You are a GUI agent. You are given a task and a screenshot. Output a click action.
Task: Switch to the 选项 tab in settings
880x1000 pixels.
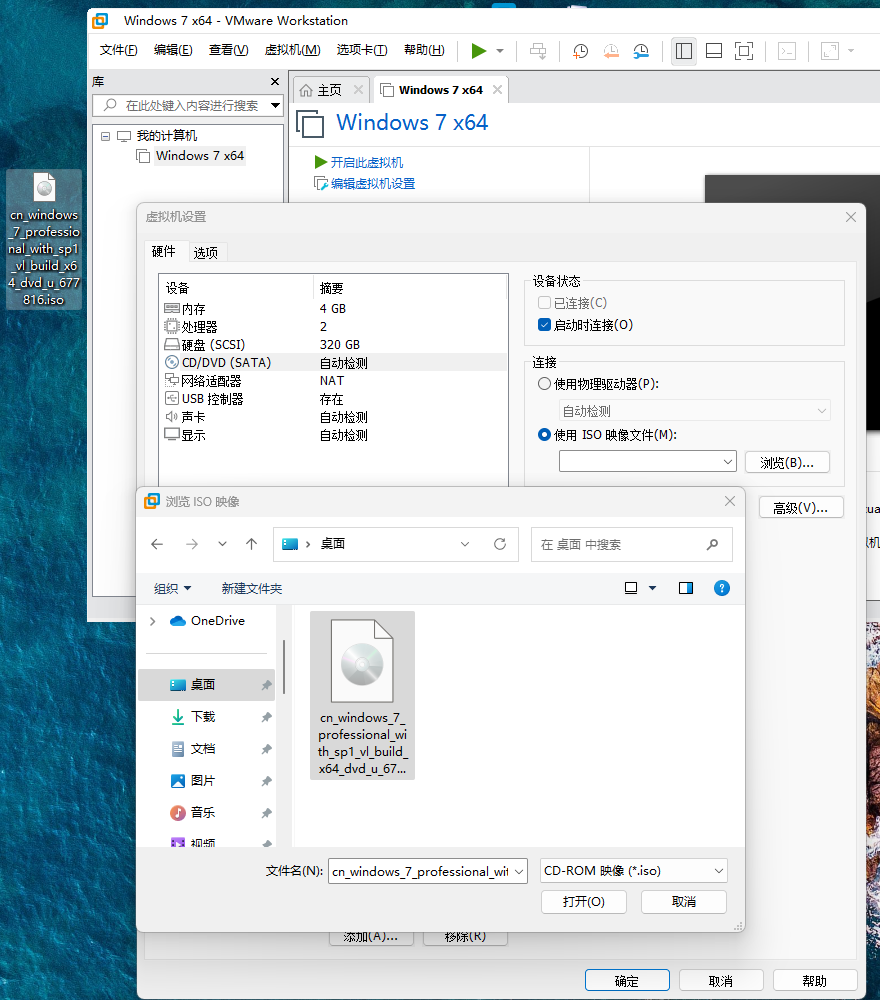click(x=205, y=253)
